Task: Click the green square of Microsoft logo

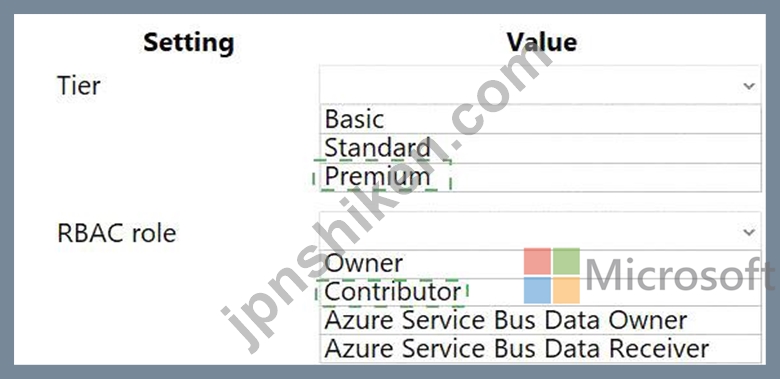Action: tap(567, 261)
